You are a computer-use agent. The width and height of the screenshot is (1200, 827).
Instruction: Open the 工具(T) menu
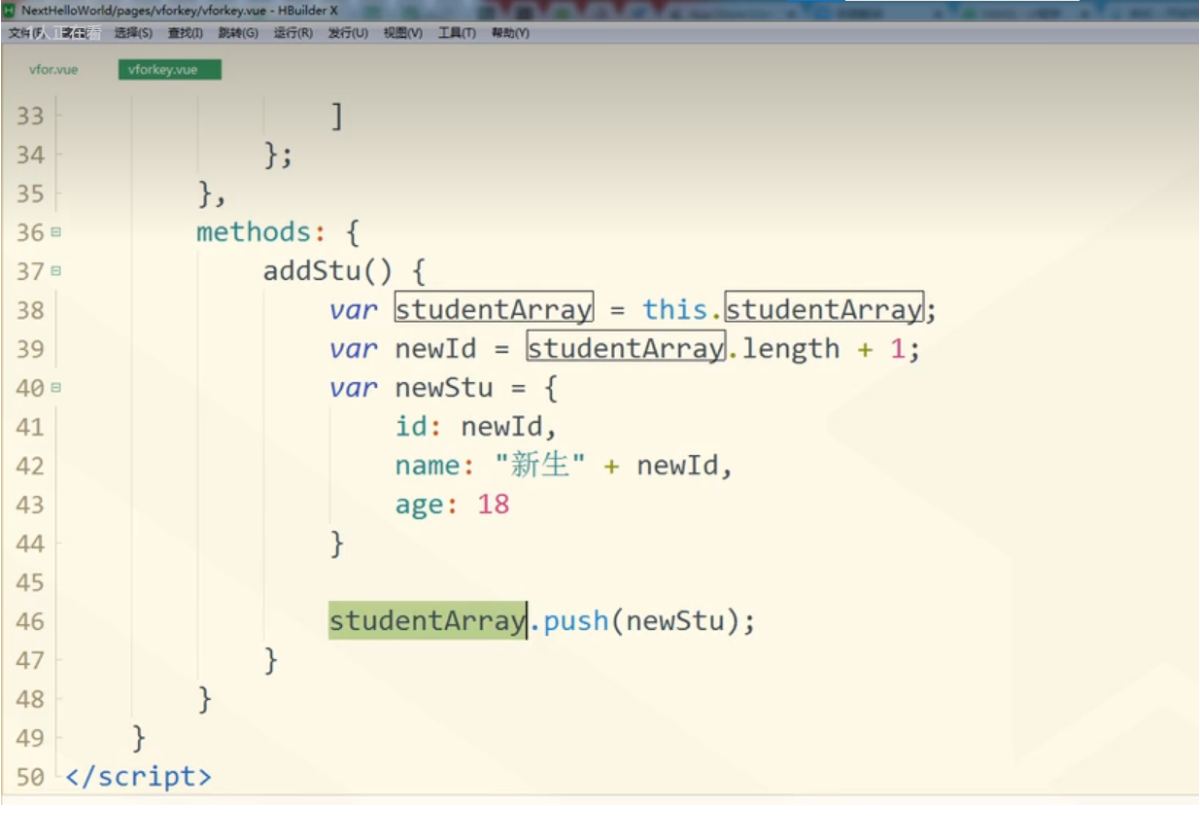coord(457,33)
